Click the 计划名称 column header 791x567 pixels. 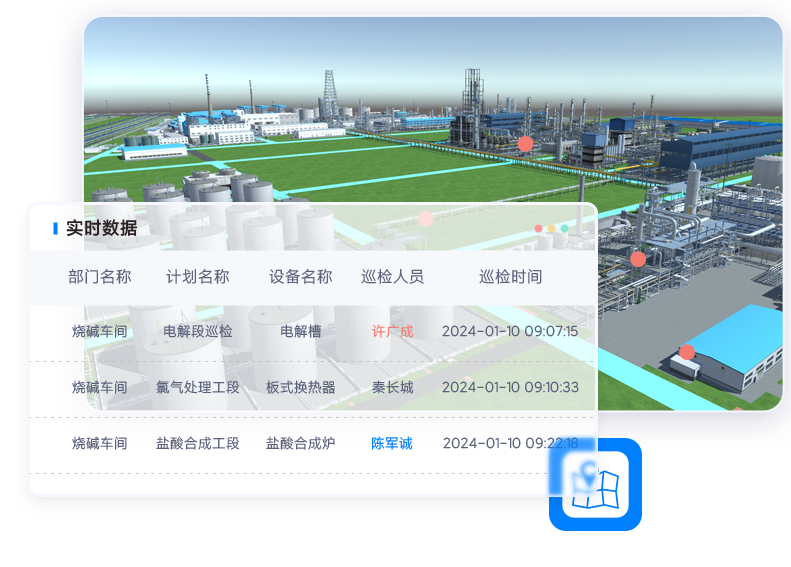[198, 277]
